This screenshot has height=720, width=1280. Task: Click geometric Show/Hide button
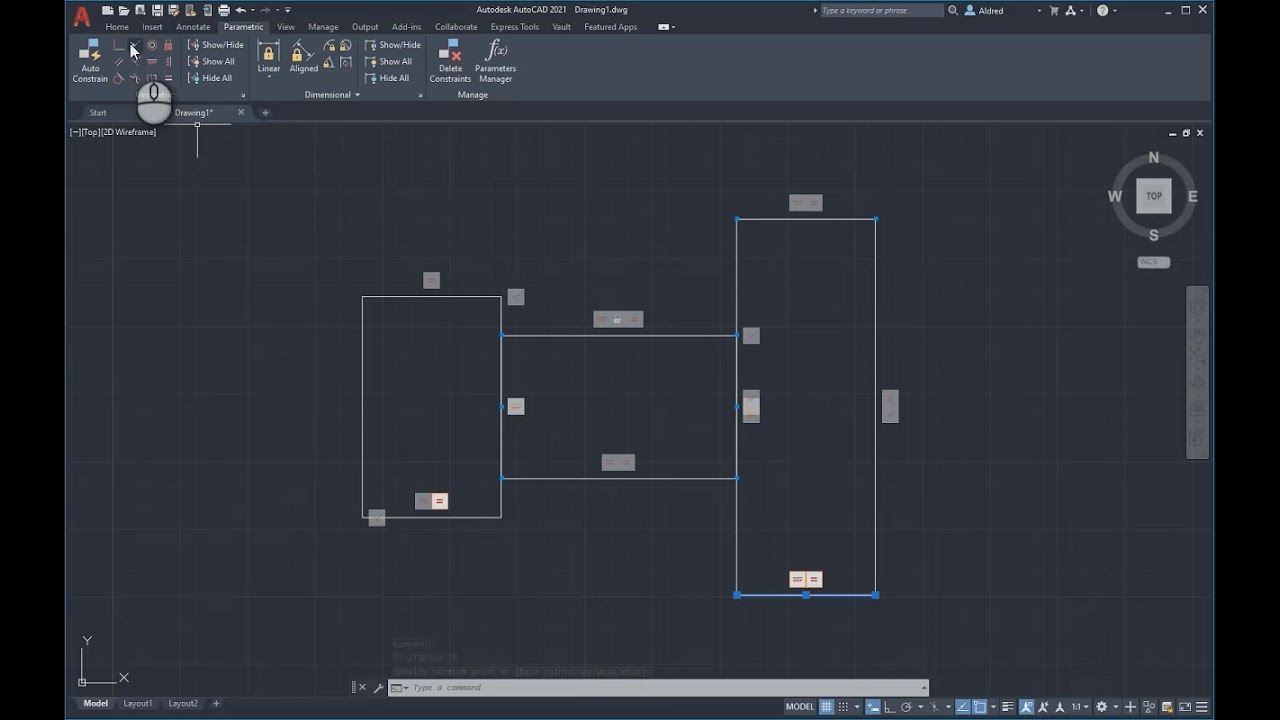[215, 45]
